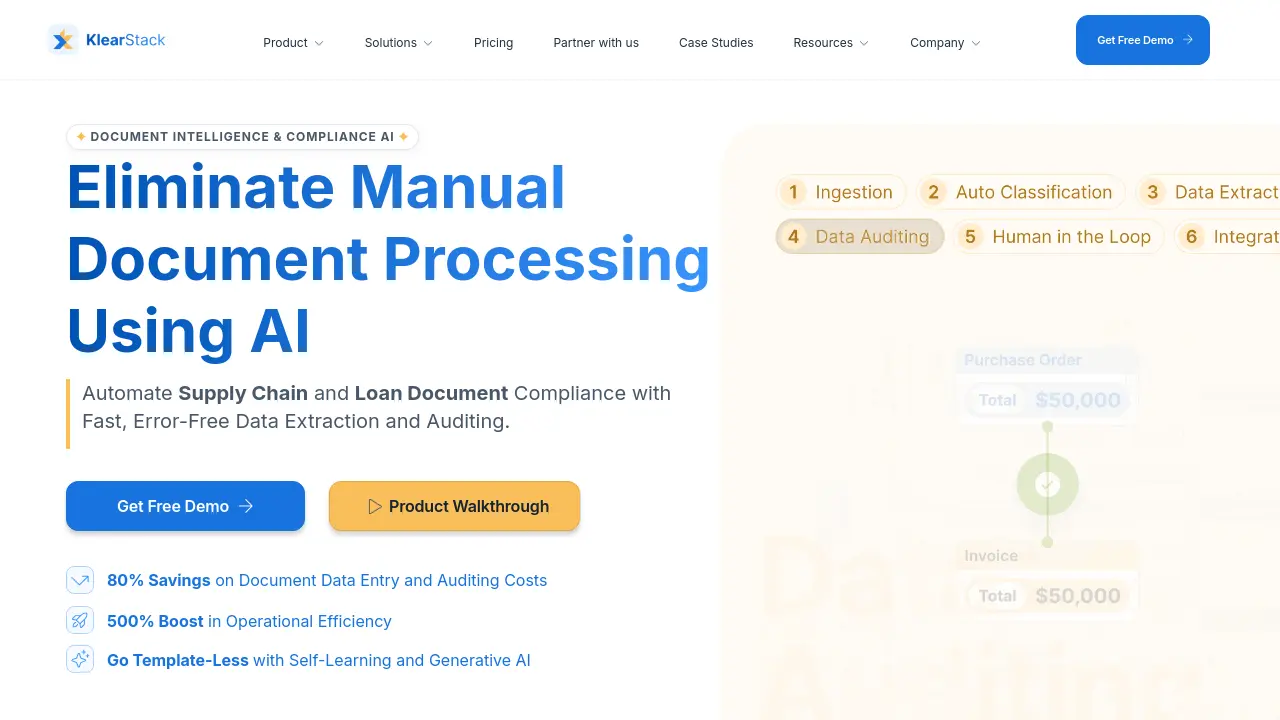The height and width of the screenshot is (720, 1280).
Task: Click the arrow icon inside Get Free Demo
Action: [246, 506]
